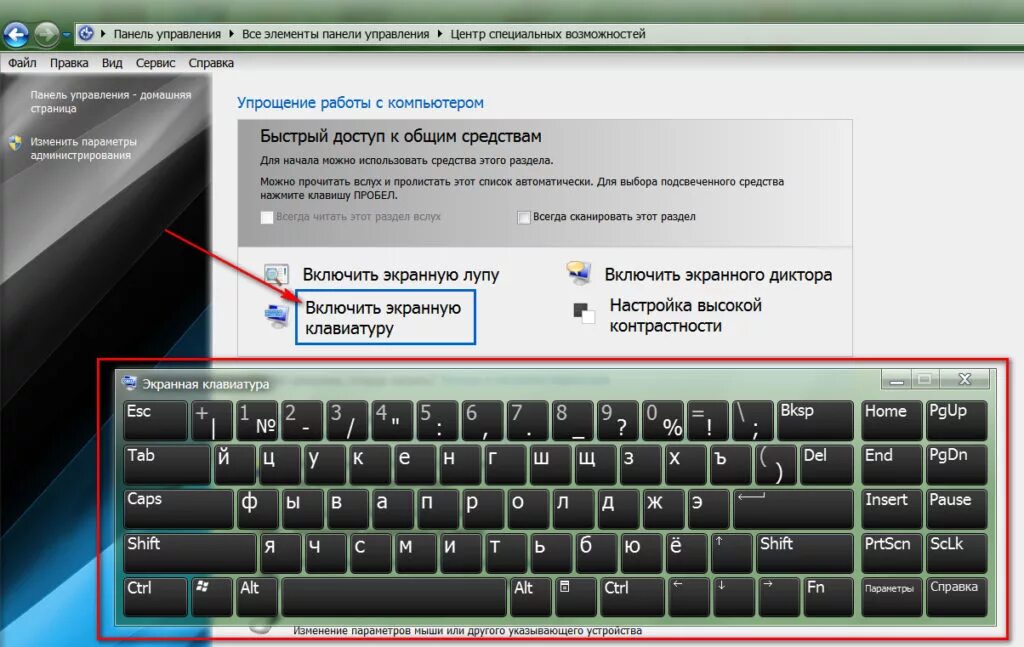Screen dimensions: 1024x647
Task: Expand arrow after Все элементы панели управления
Action: [440, 34]
